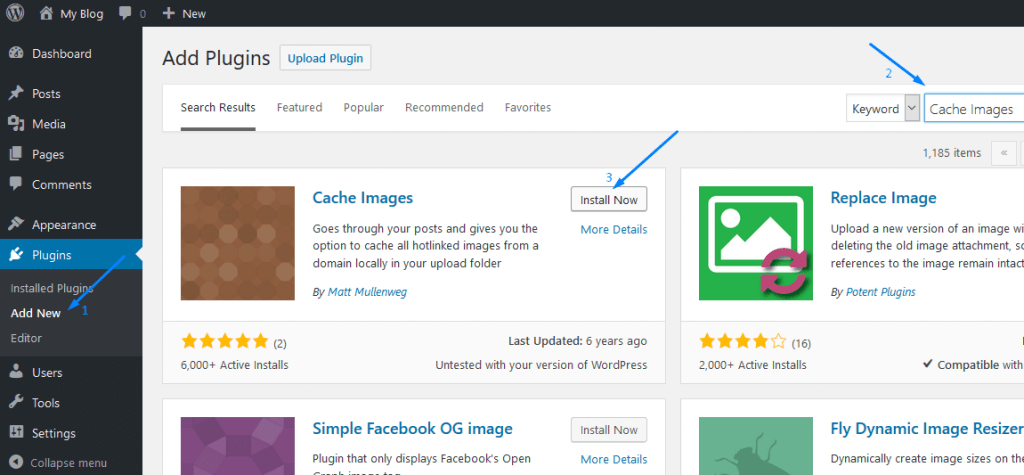Open Installed Plugins submenu item
Screen dimensions: 1024x475
pos(52,288)
